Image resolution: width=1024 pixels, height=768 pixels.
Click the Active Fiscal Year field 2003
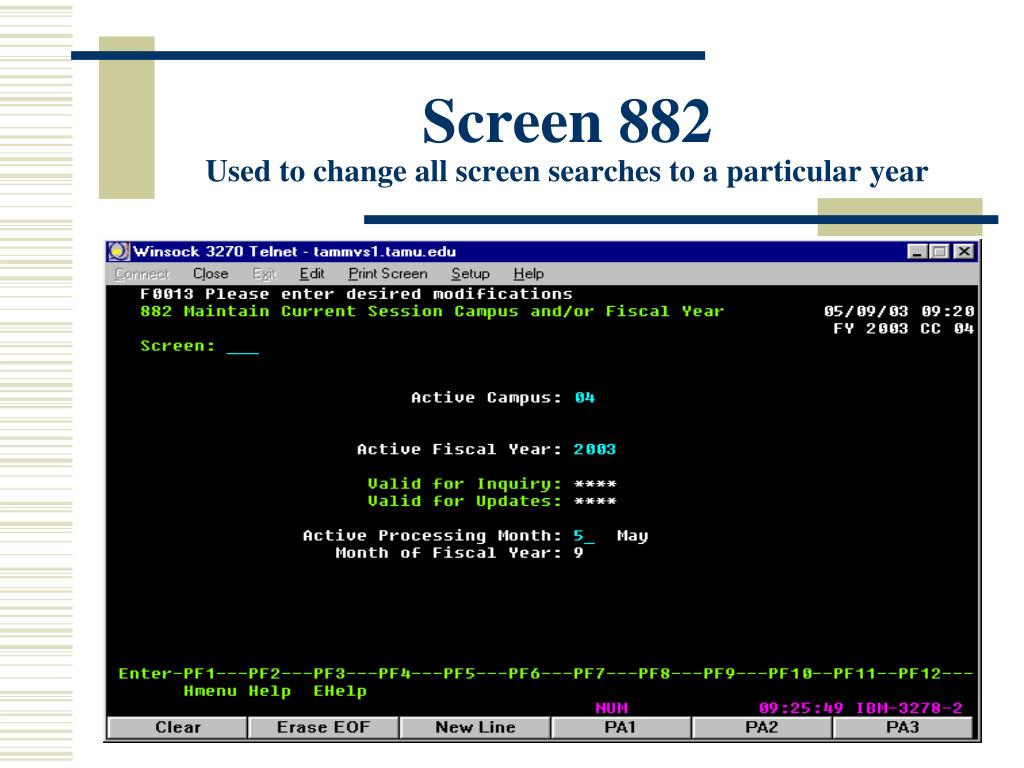click(x=594, y=449)
